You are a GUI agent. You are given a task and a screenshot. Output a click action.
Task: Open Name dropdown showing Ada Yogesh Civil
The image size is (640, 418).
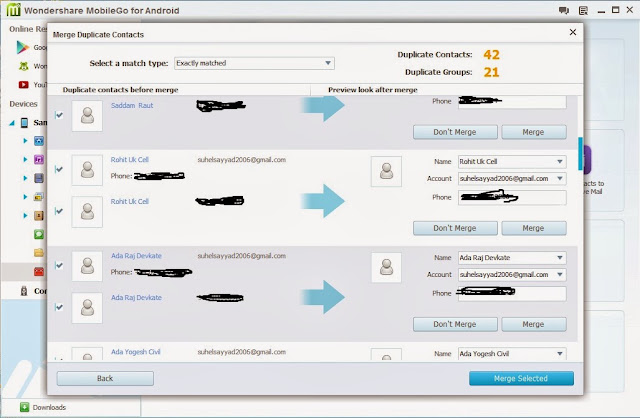[x=512, y=354]
